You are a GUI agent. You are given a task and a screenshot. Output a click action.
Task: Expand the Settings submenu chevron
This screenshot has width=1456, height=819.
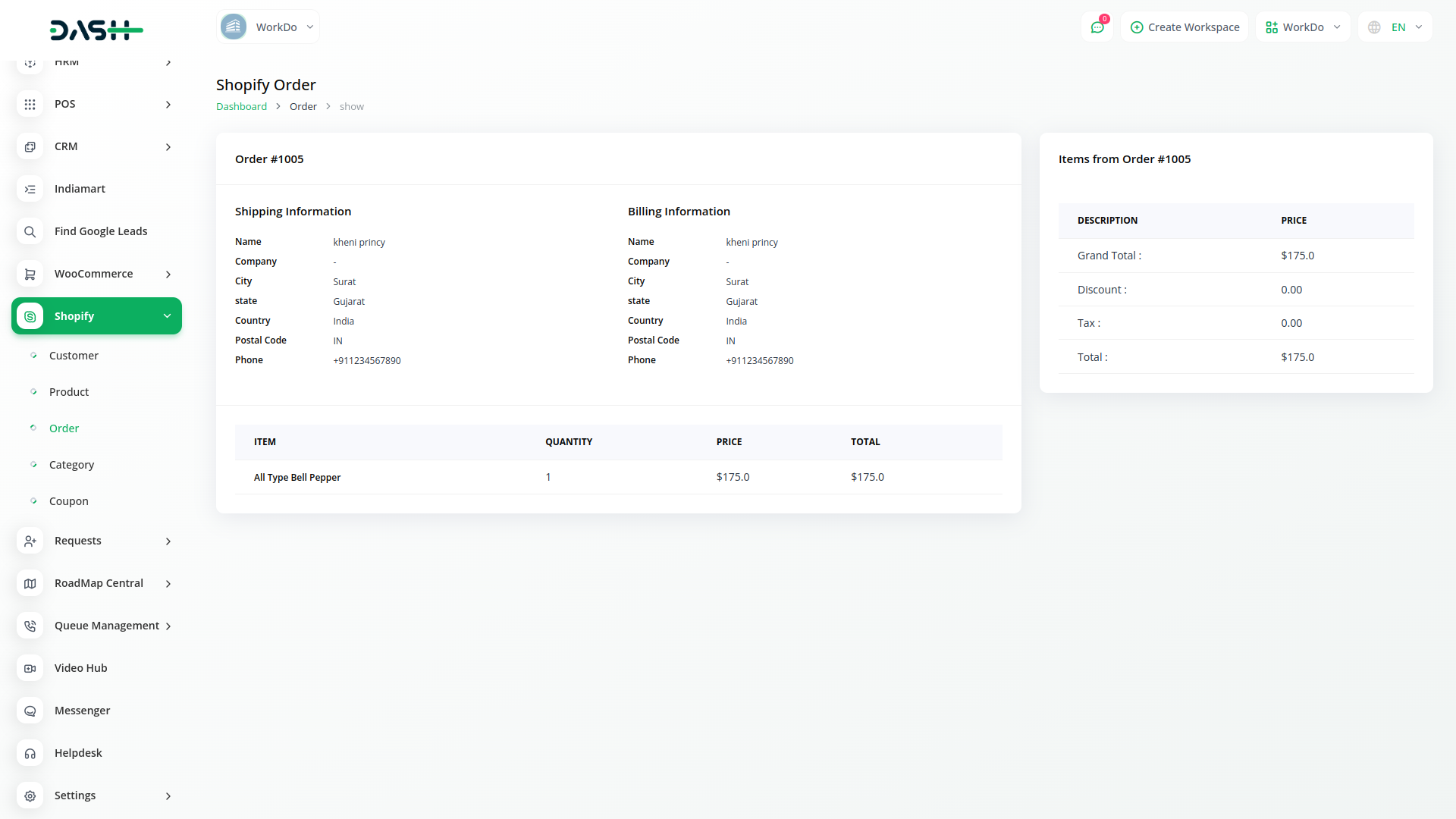168,795
